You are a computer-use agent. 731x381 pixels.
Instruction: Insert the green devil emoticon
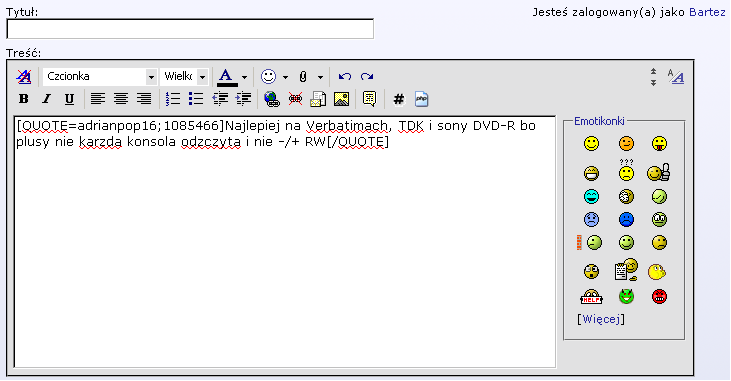[x=626, y=296]
